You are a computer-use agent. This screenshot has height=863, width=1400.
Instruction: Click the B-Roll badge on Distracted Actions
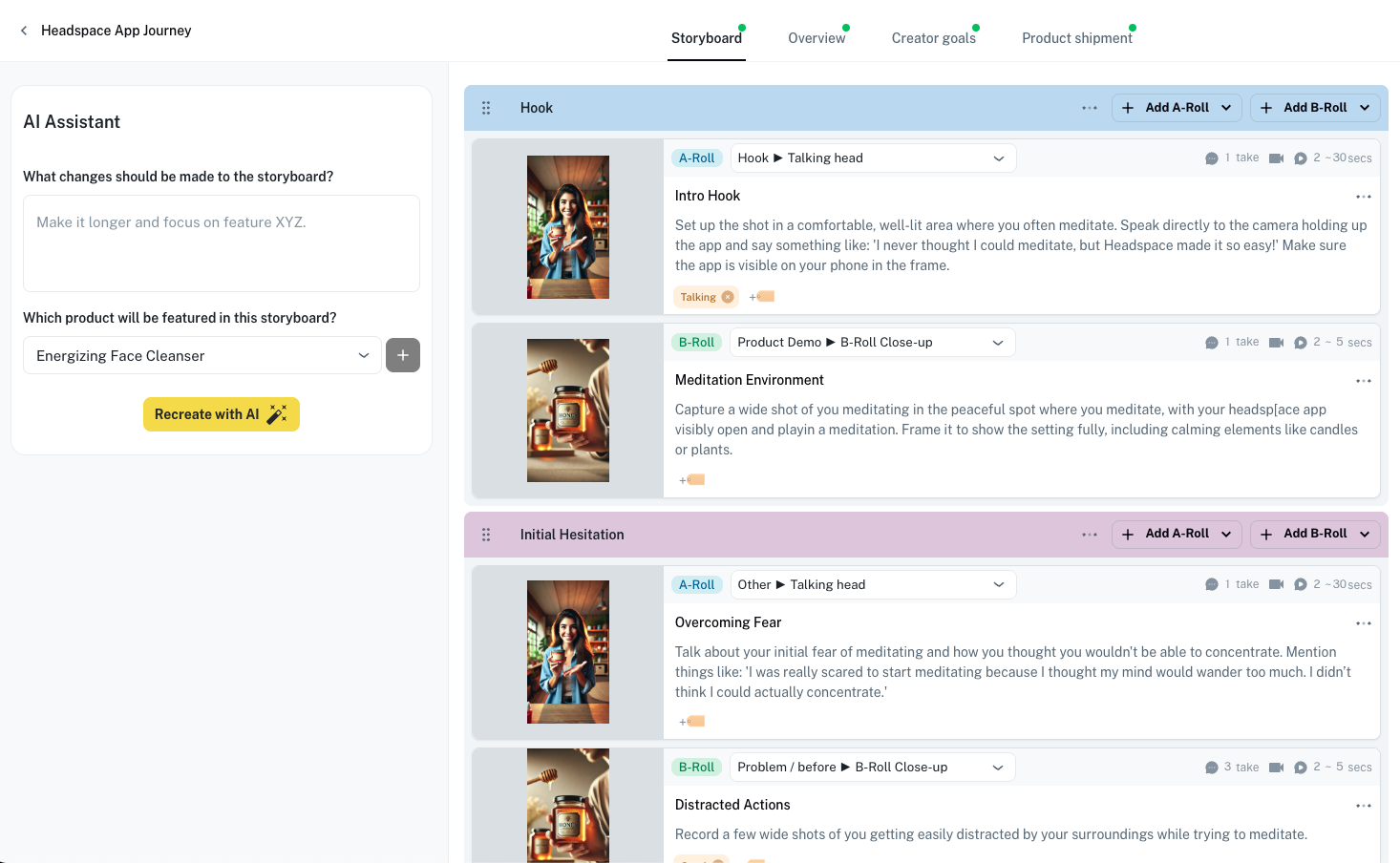(x=696, y=768)
